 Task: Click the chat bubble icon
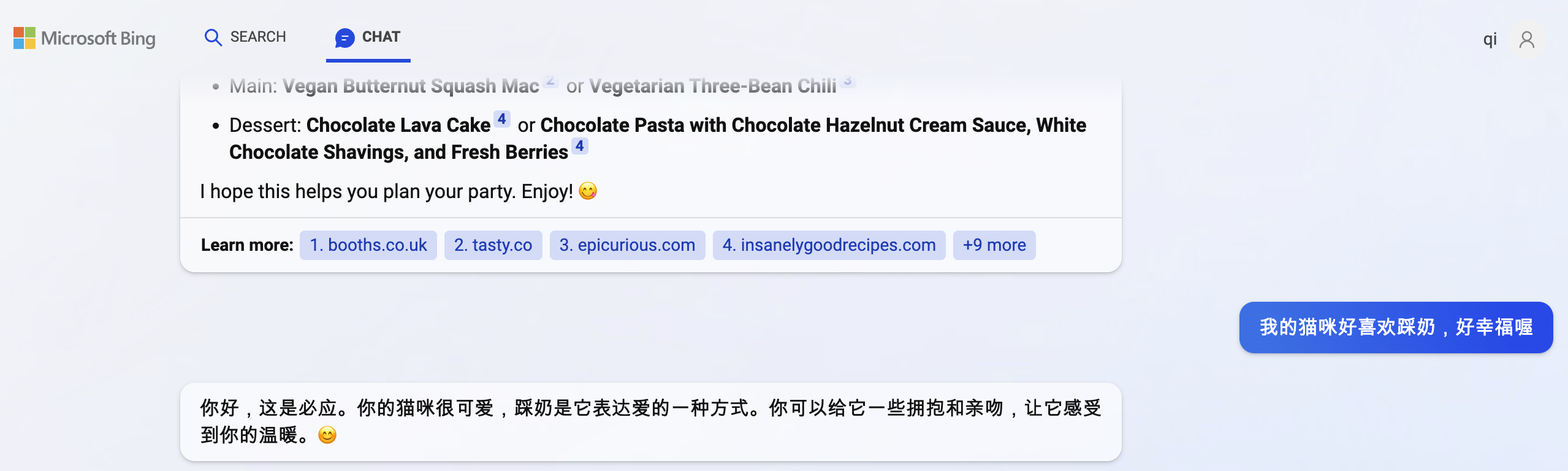click(x=344, y=38)
